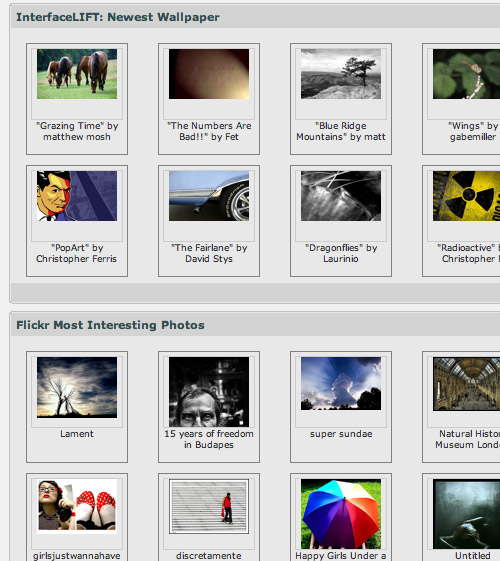500x561 pixels.
Task: Open the Radioactive symbol thumbnail
Action: click(x=466, y=196)
